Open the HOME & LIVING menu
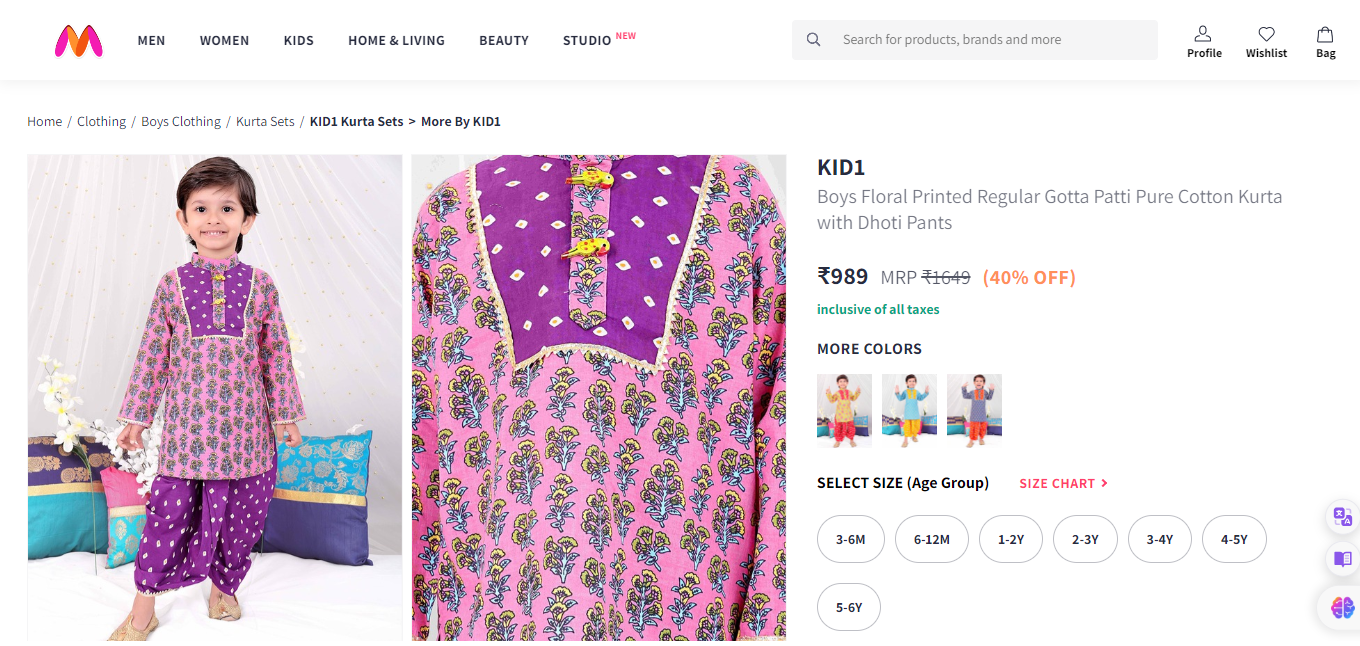Screen dimensions: 1360x646 [x=396, y=41]
